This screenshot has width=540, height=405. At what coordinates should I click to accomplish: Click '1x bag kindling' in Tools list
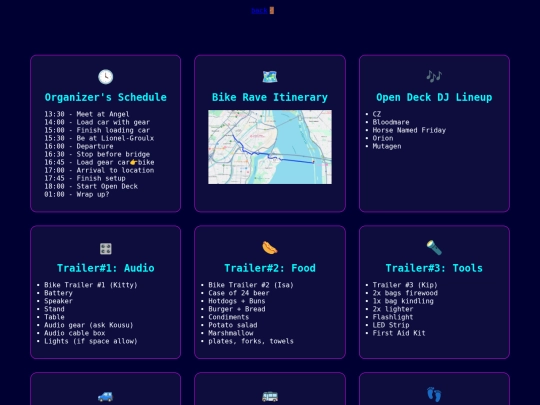[x=403, y=301]
